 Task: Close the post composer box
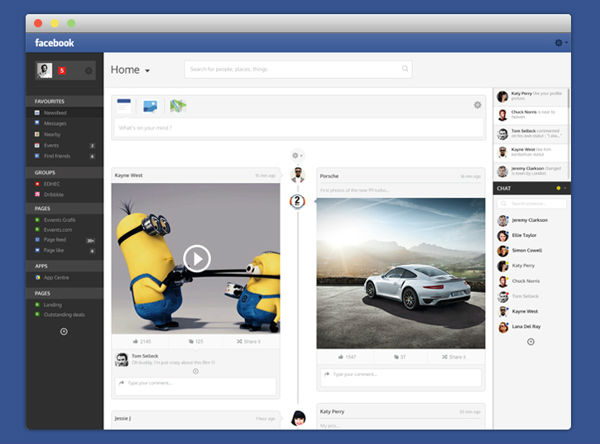(x=477, y=104)
